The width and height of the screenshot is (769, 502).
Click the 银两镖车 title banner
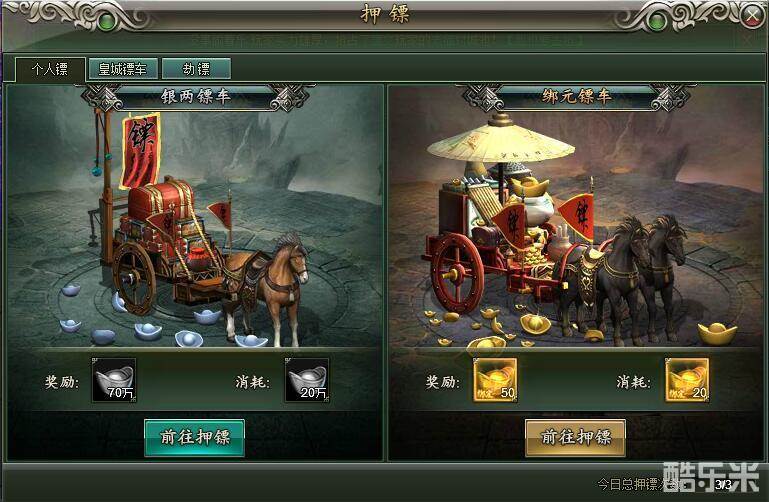195,97
